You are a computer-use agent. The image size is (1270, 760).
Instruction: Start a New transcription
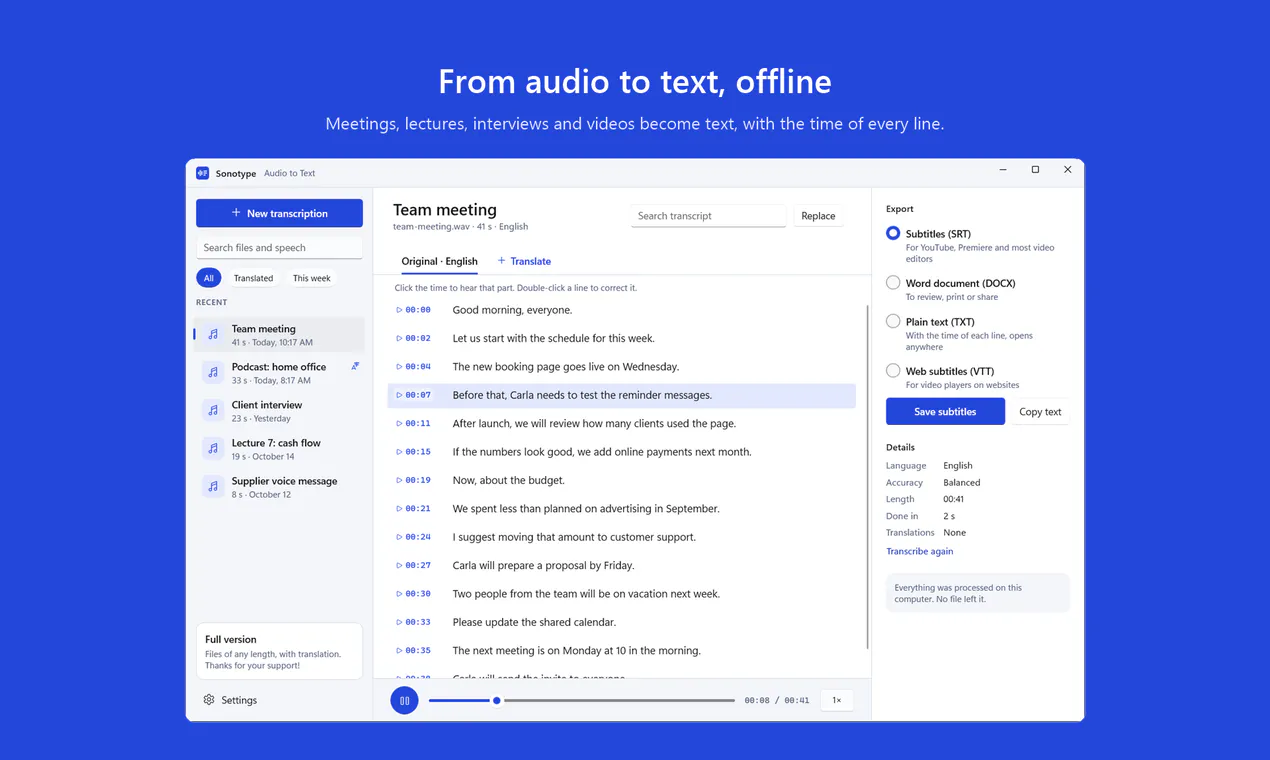tap(279, 213)
